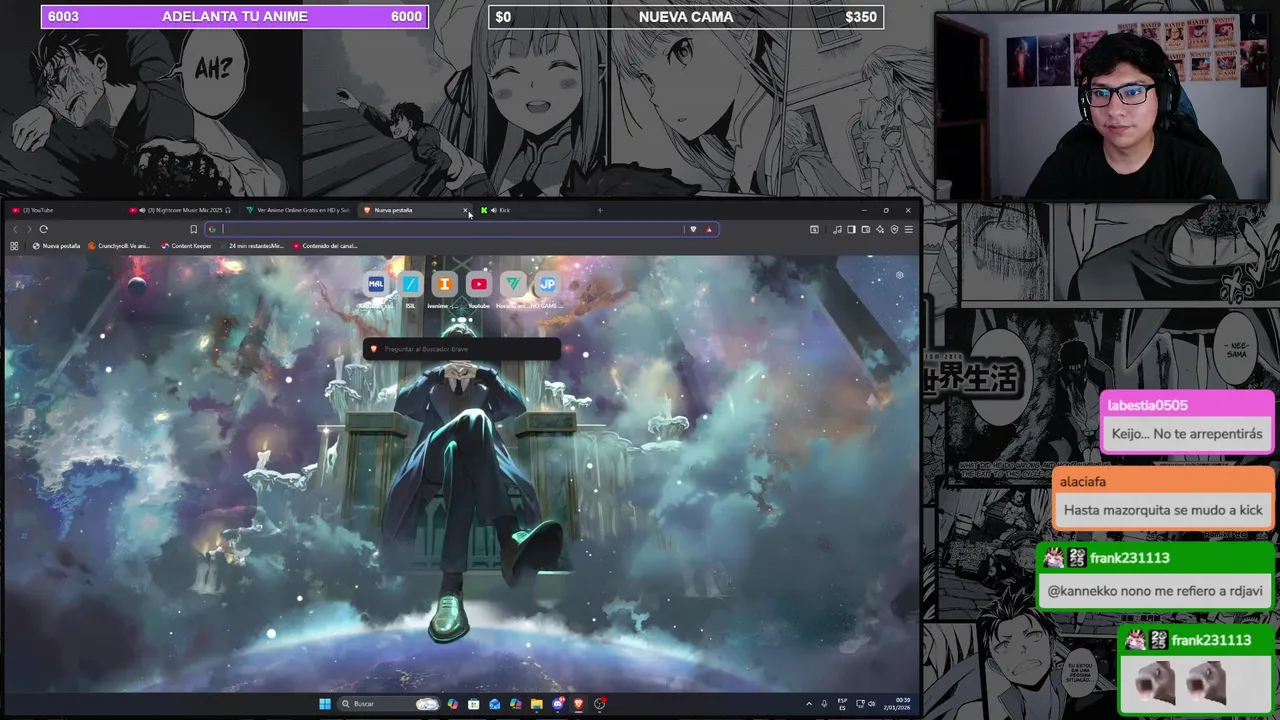Viewport: 1280px width, 720px height.
Task: Bookmark this page icon
Action: [193, 229]
